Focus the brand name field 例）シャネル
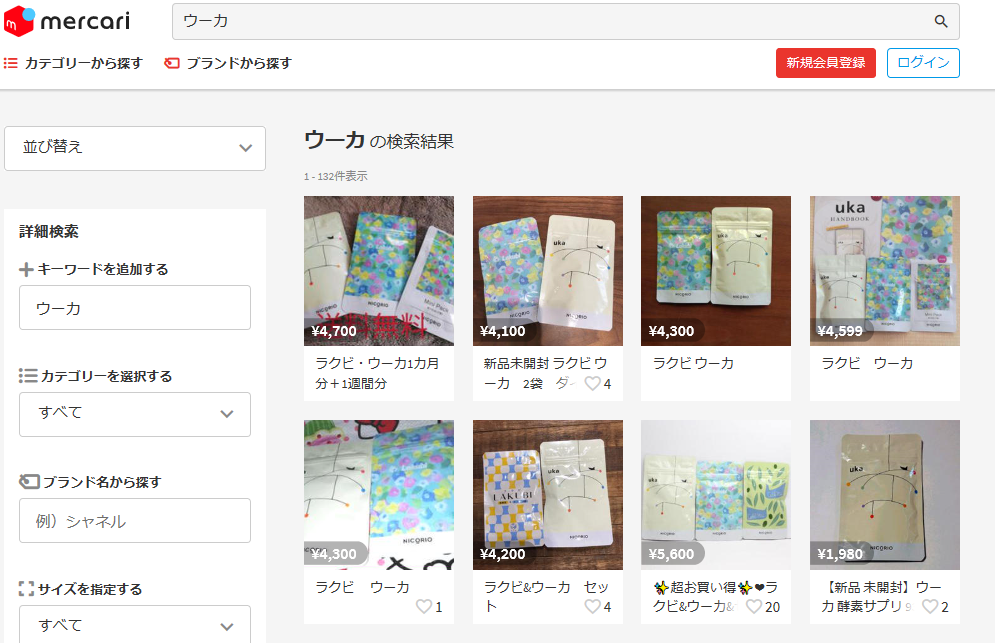 point(135,520)
